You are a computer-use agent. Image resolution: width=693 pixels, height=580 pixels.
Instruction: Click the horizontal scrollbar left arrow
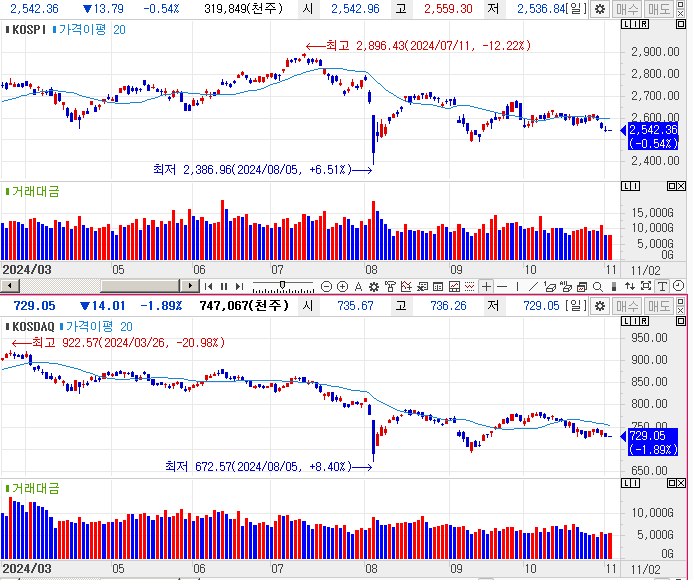pos(10,286)
